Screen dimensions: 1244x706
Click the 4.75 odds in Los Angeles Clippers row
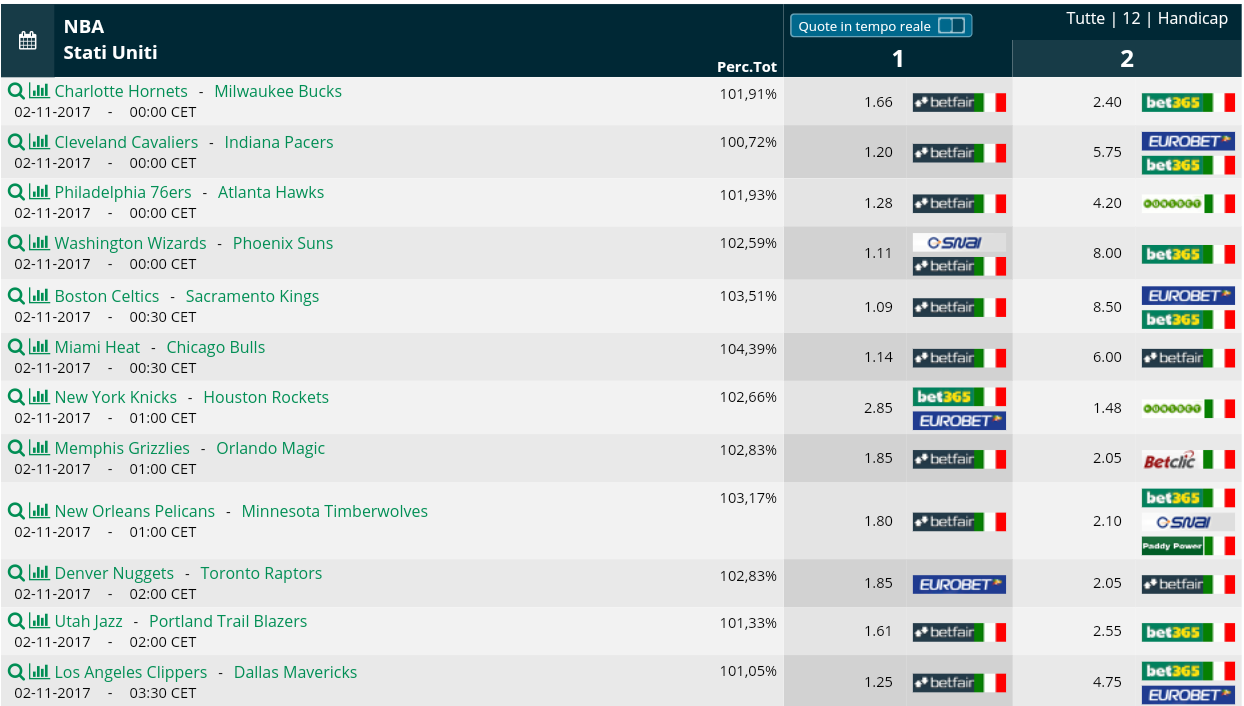coord(1107,683)
